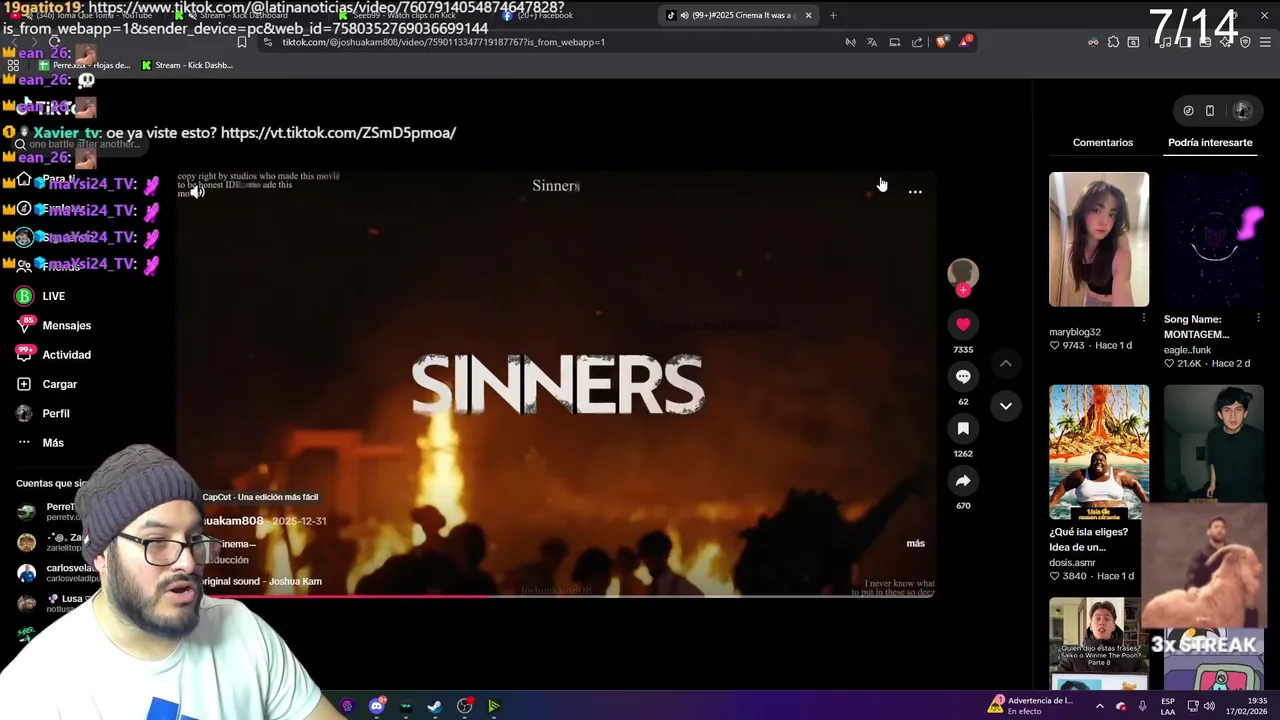This screenshot has width=1280, height=720.
Task: Open Actividad in the sidebar
Action: coord(54,354)
